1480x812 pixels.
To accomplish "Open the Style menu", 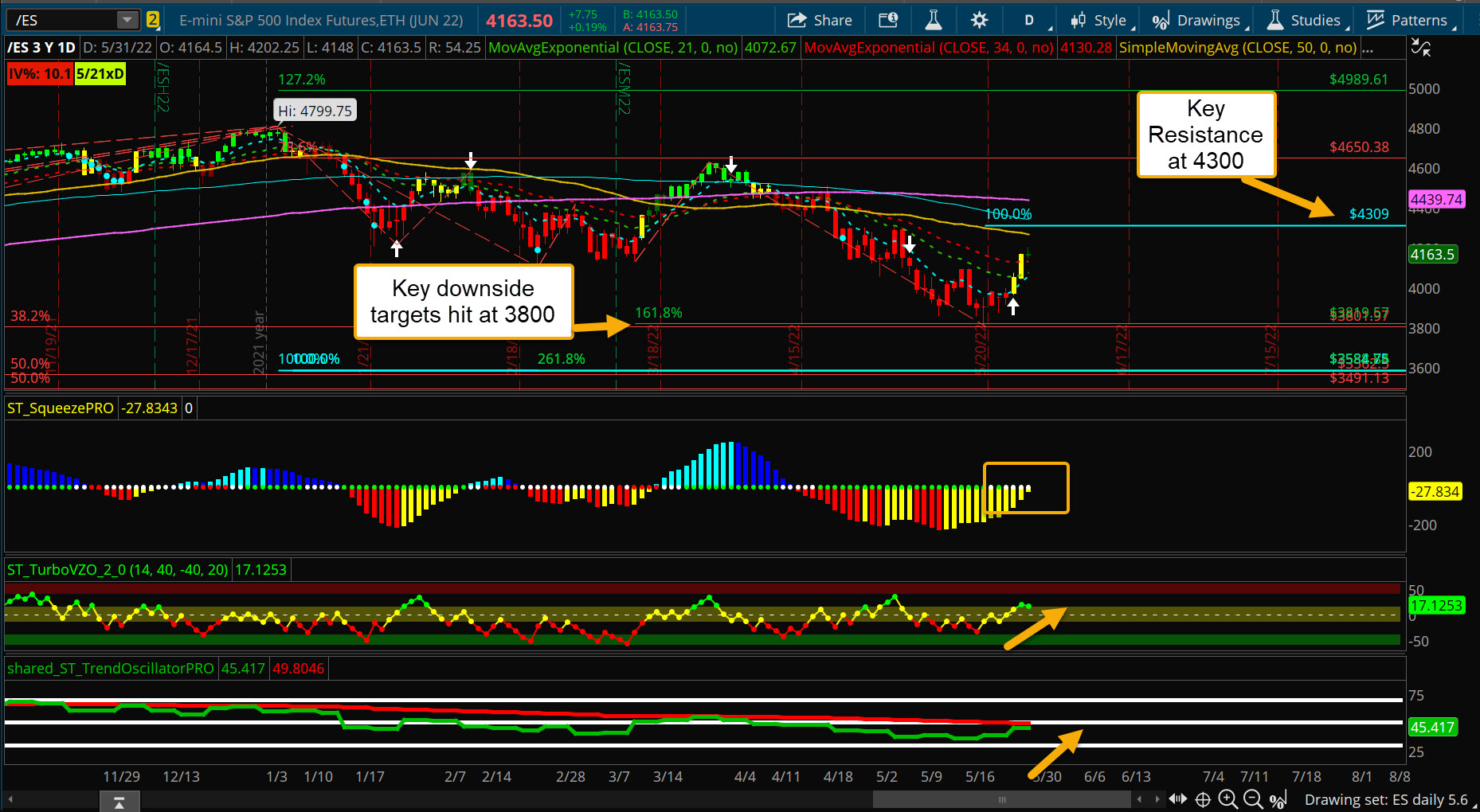I will 1099,20.
